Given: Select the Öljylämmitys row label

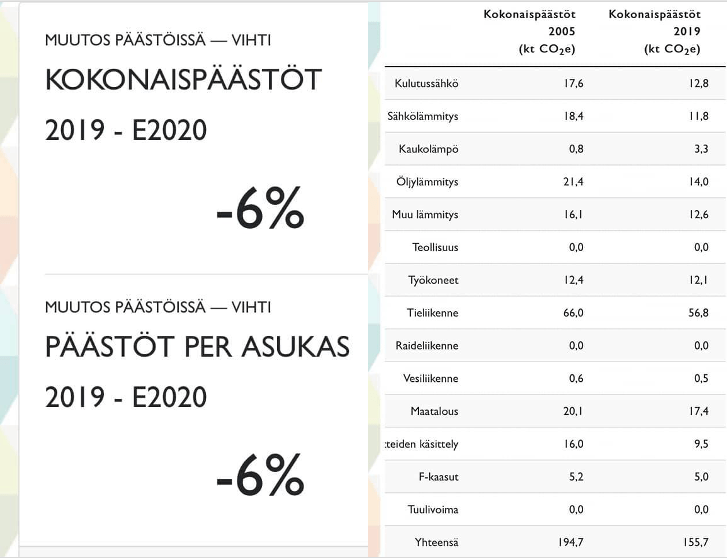Looking at the screenshot, I should click(428, 182).
